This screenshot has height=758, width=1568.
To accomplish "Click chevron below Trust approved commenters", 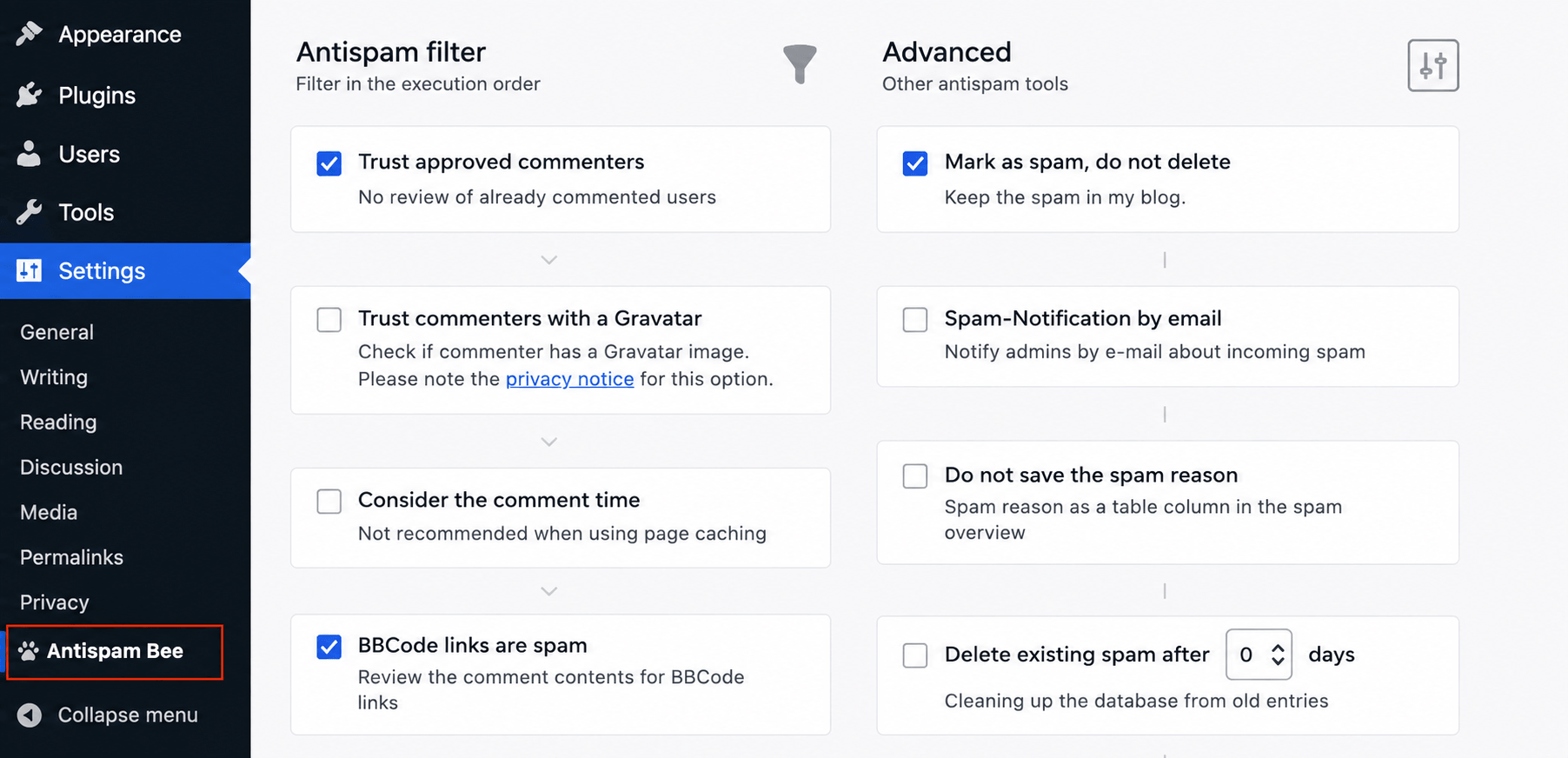I will coord(548,260).
